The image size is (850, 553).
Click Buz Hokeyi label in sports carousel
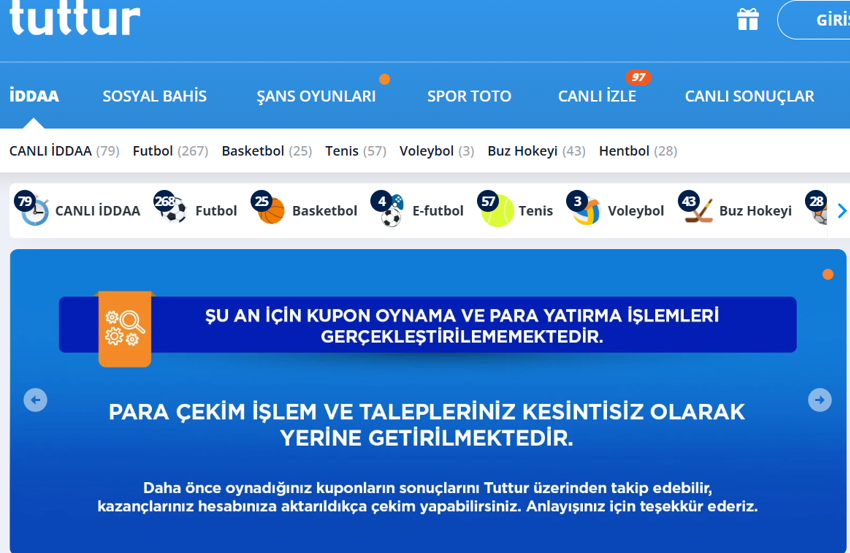coord(755,211)
